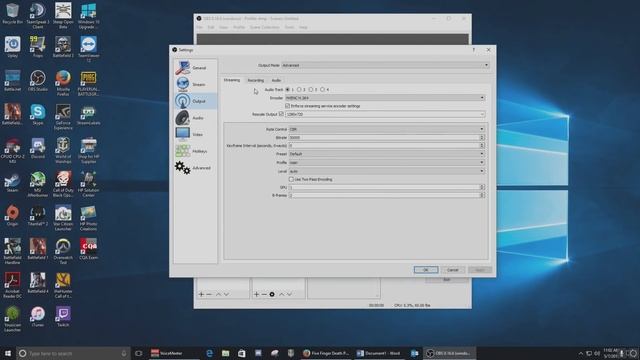Open the Video settings section
The height and width of the screenshot is (360, 640).
[x=195, y=134]
